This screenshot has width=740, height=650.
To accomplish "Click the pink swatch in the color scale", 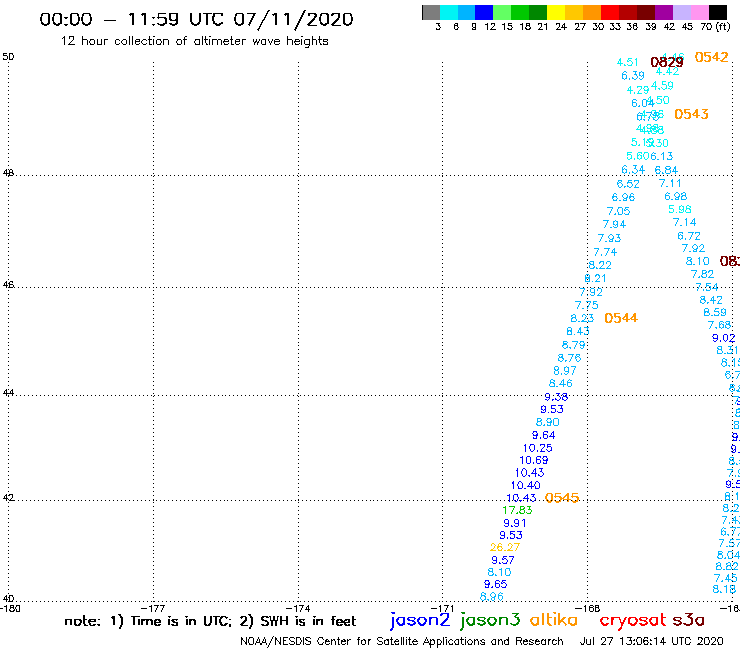I will 699,12.
